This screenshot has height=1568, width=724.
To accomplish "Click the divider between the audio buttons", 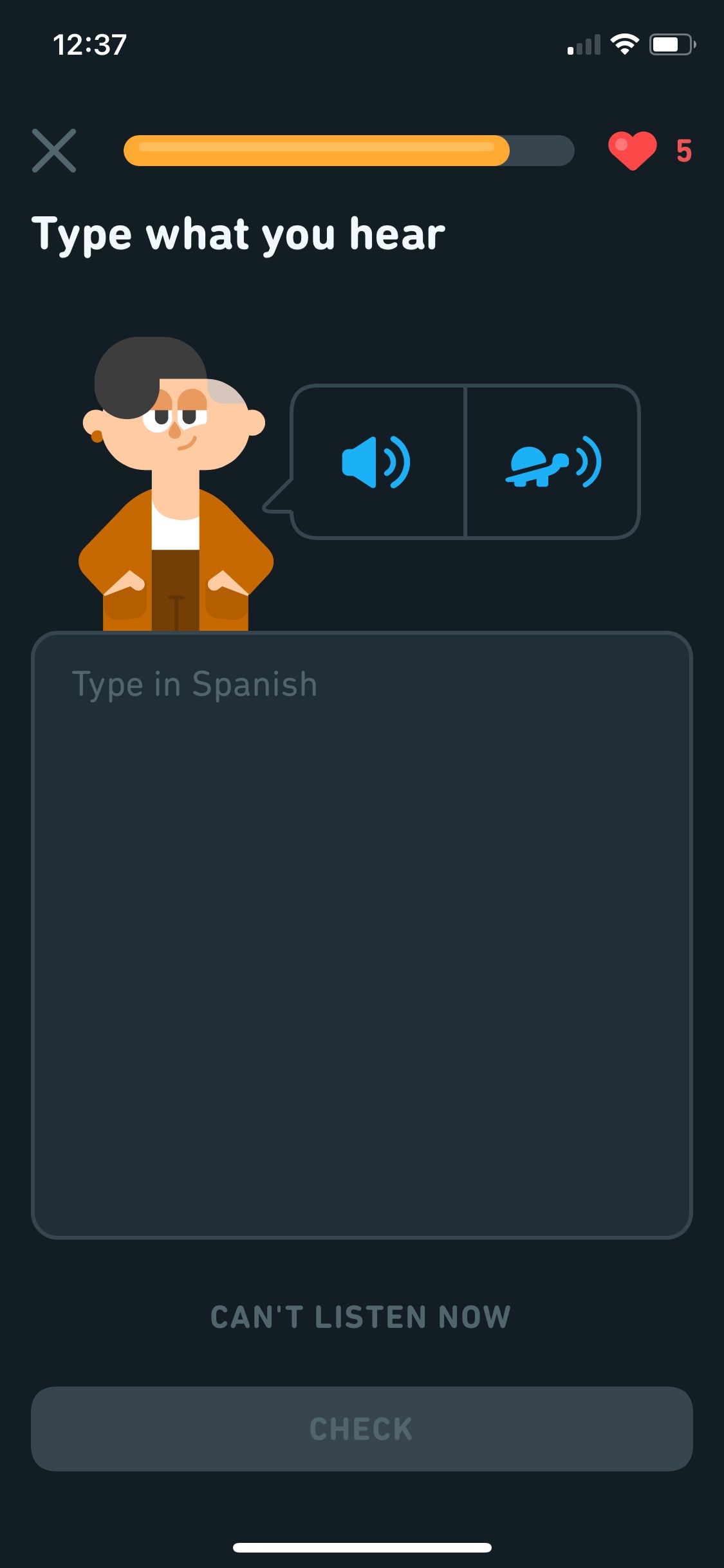I will pos(465,462).
